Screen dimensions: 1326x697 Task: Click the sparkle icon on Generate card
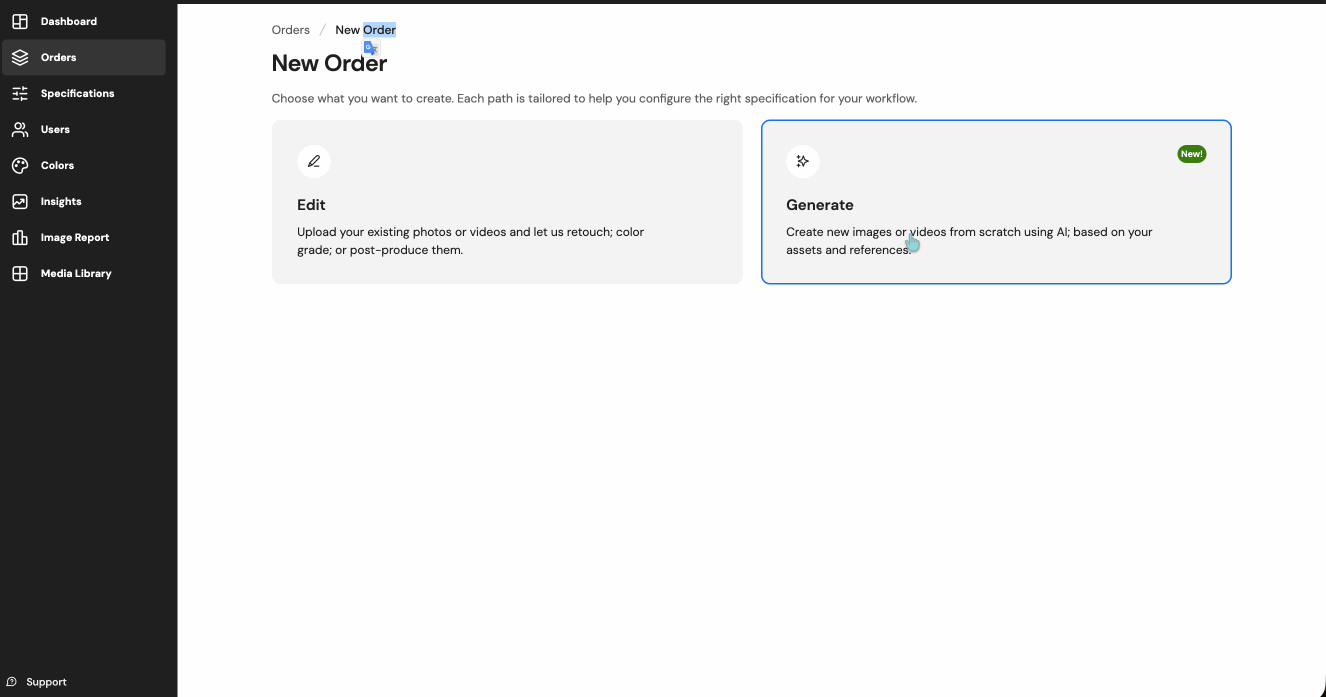click(803, 161)
